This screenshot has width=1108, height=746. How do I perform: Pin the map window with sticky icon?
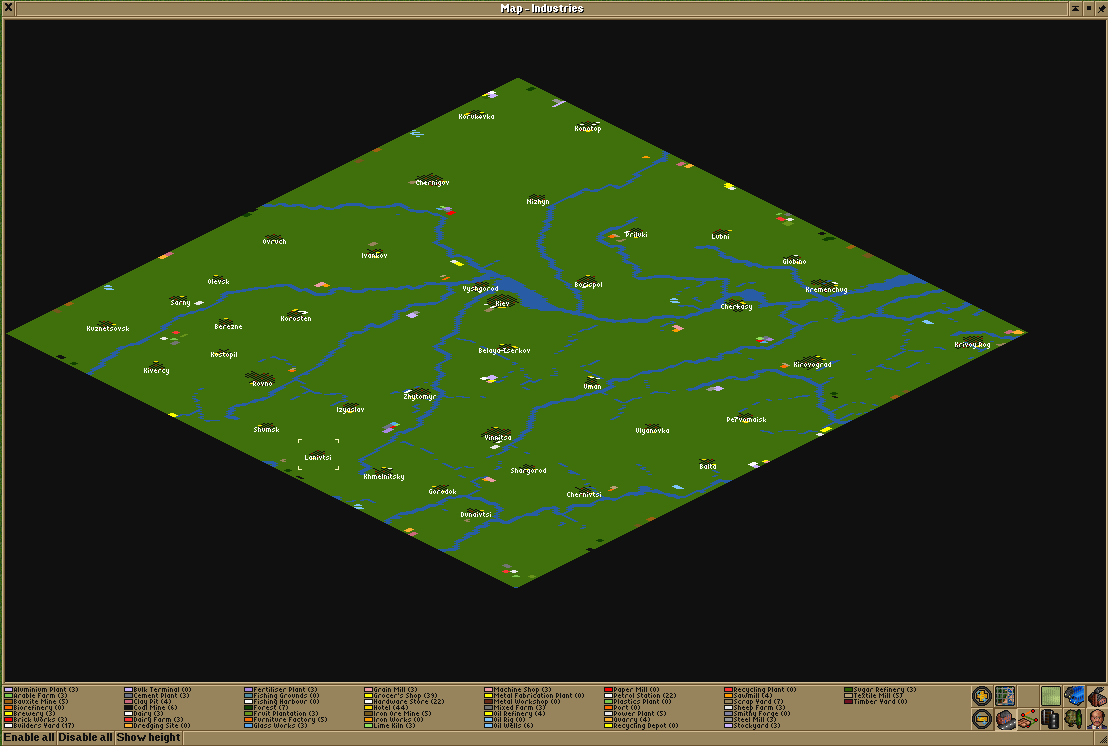1102,8
